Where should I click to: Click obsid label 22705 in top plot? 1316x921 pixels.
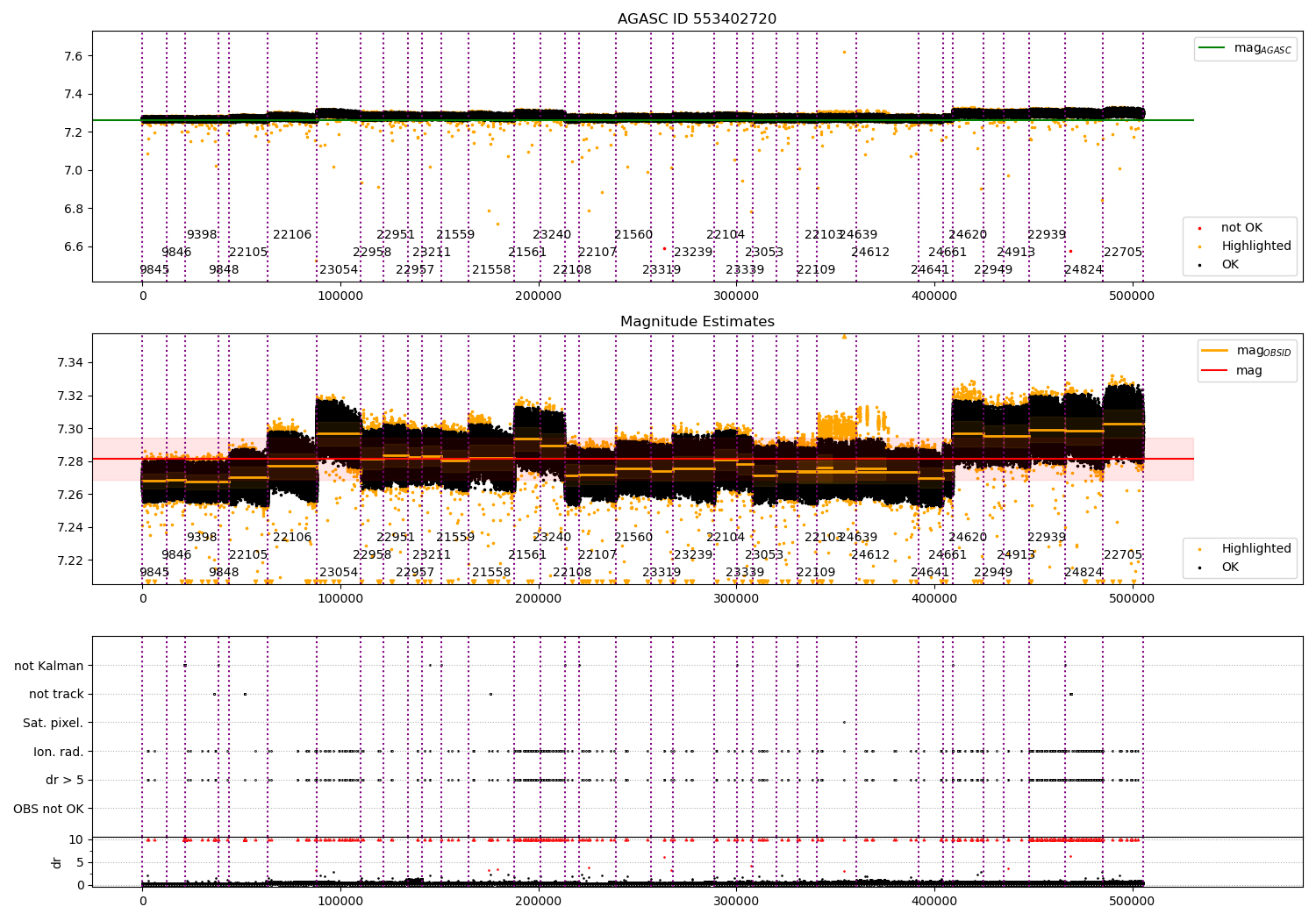click(x=1123, y=253)
